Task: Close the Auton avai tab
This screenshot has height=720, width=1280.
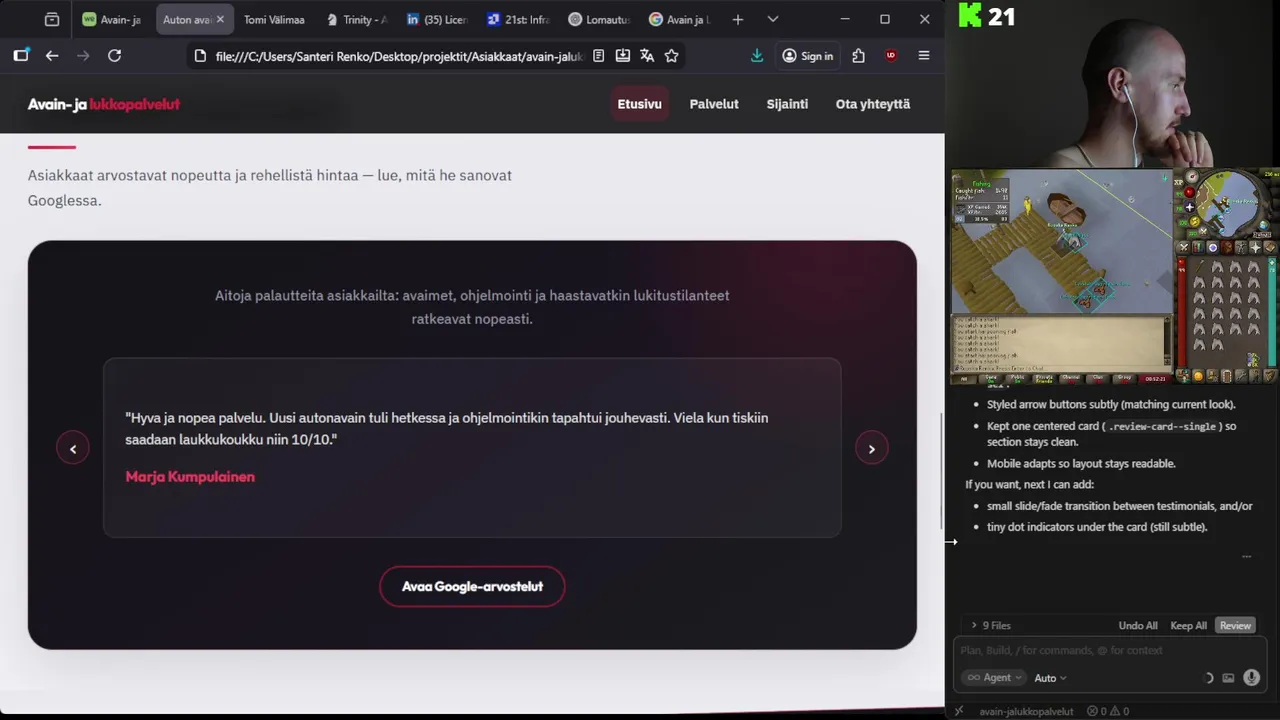Action: pos(220,19)
